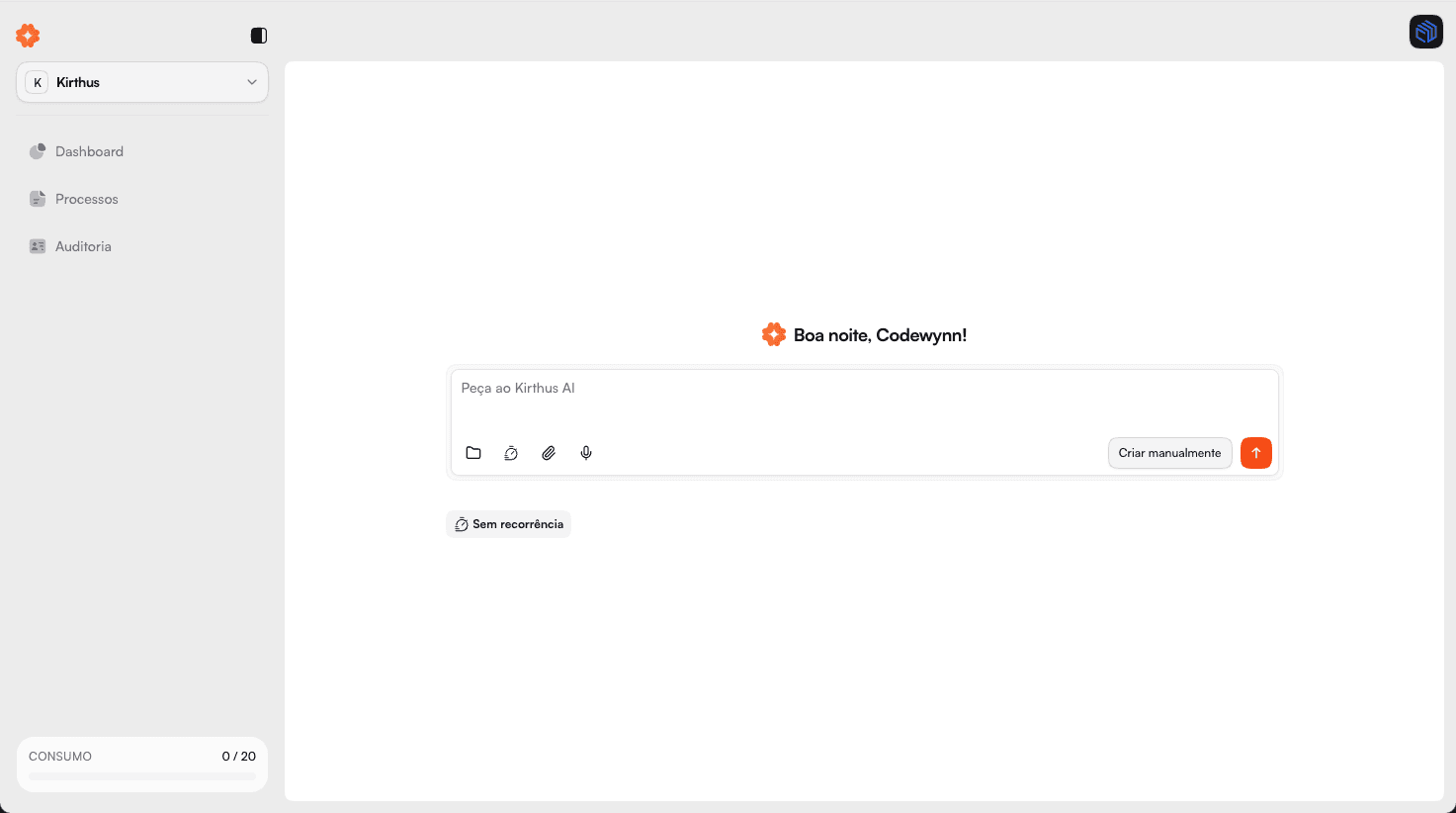Click the orange logo beside the greeting
Viewport: 1456px width, 813px height.
774,334
